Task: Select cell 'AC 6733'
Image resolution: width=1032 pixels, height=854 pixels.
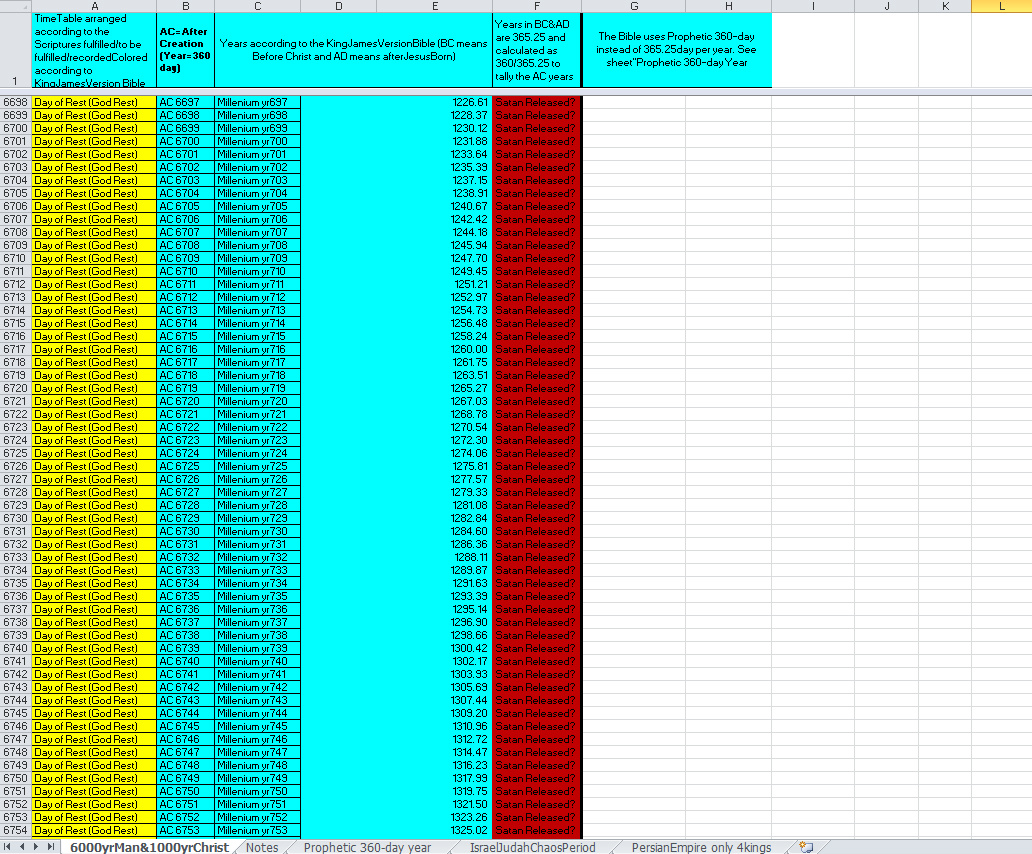Action: 186,570
